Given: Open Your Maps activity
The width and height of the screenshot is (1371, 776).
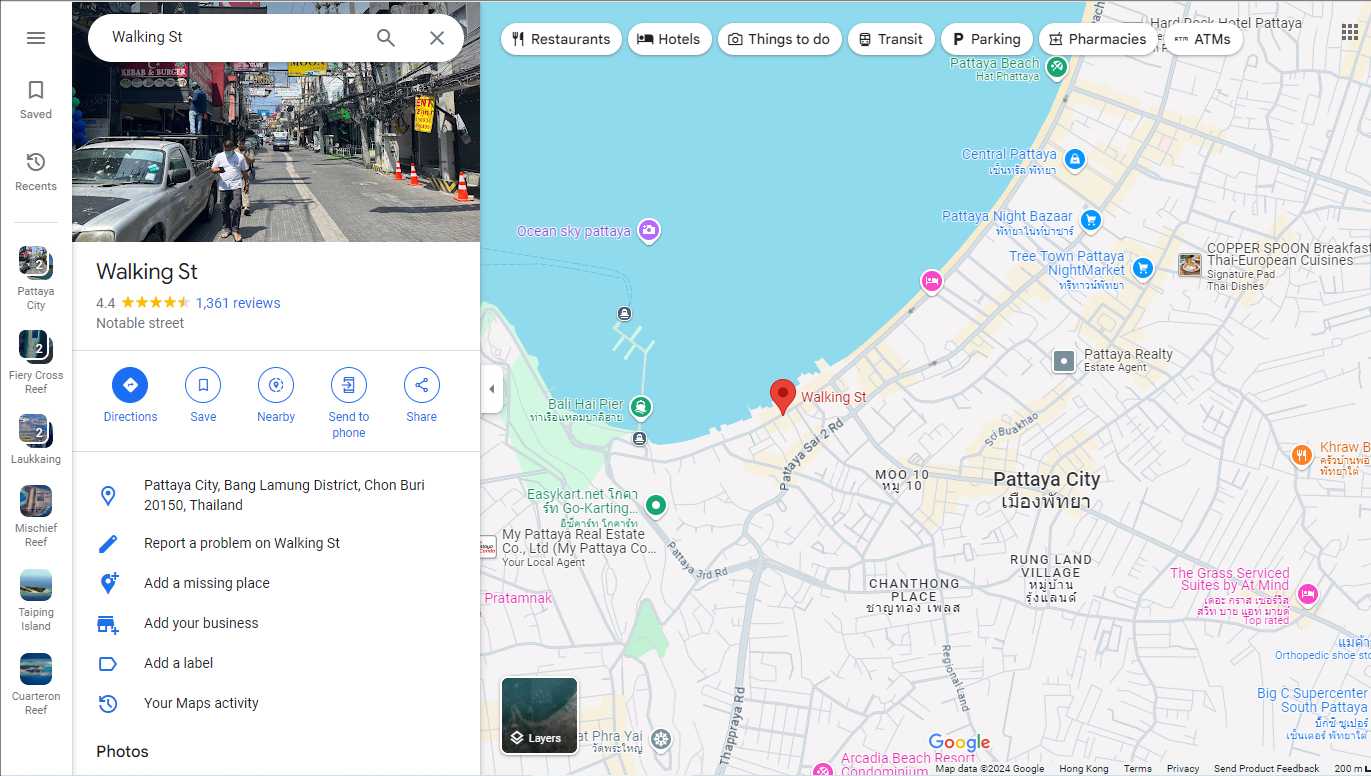Looking at the screenshot, I should 276,703.
